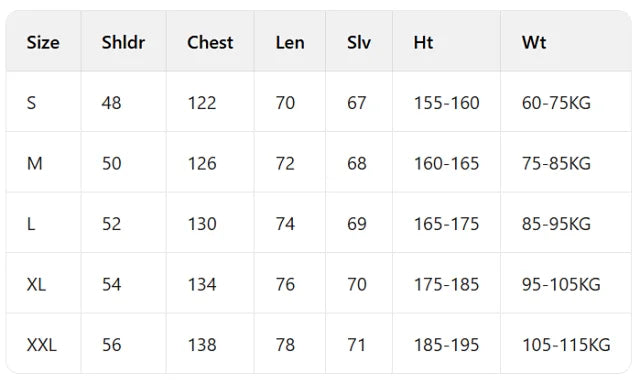This screenshot has height=385, width=640.
Task: Click the Wt column header
Action: click(534, 42)
